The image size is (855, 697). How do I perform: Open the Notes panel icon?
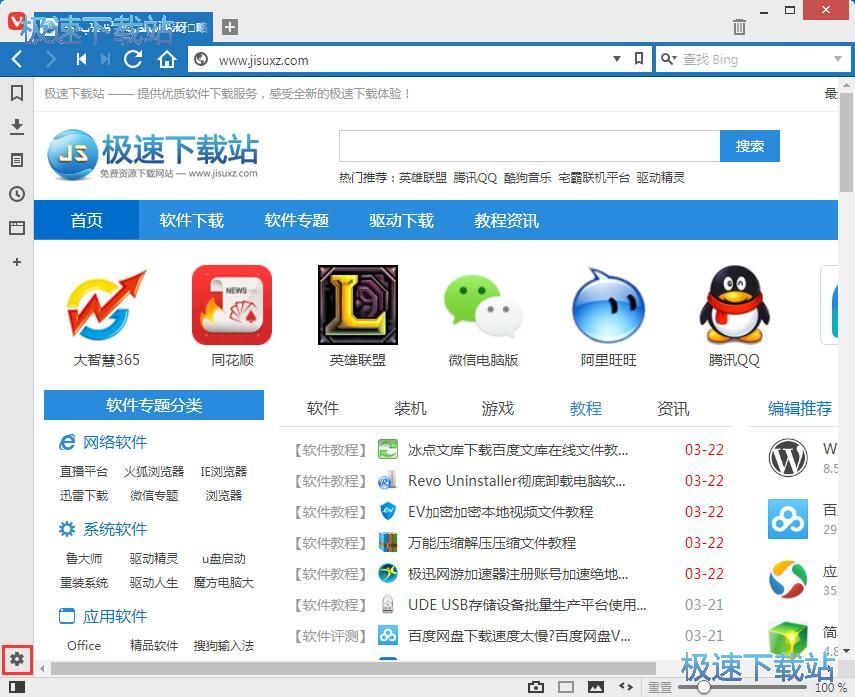17,160
